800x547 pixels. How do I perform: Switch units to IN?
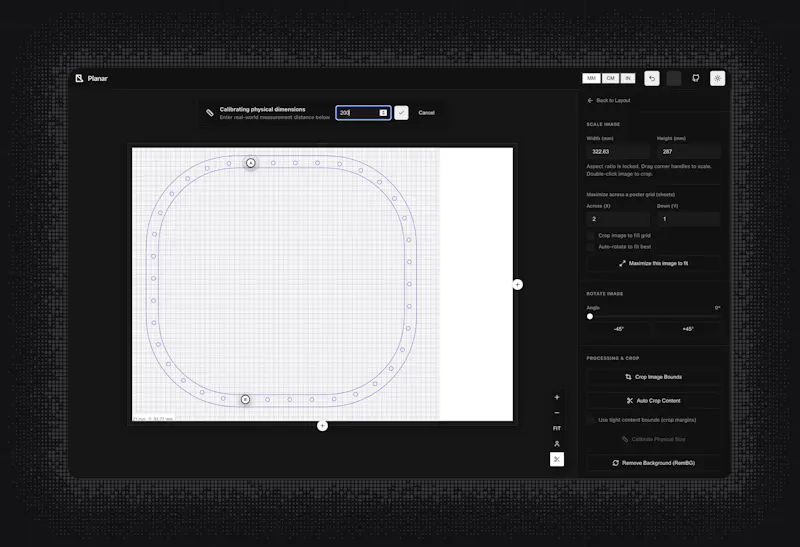click(628, 78)
